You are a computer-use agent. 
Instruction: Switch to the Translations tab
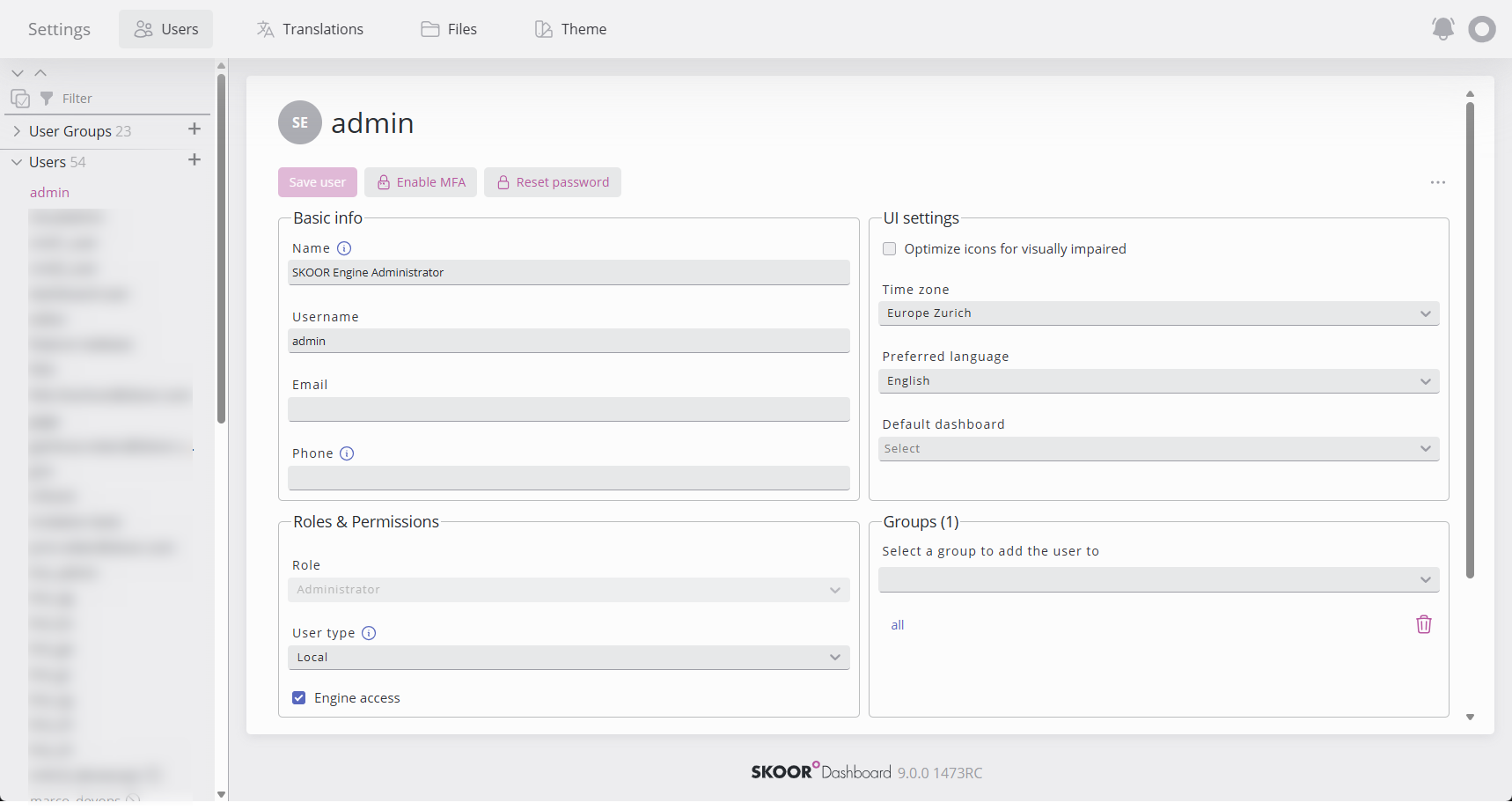310,29
